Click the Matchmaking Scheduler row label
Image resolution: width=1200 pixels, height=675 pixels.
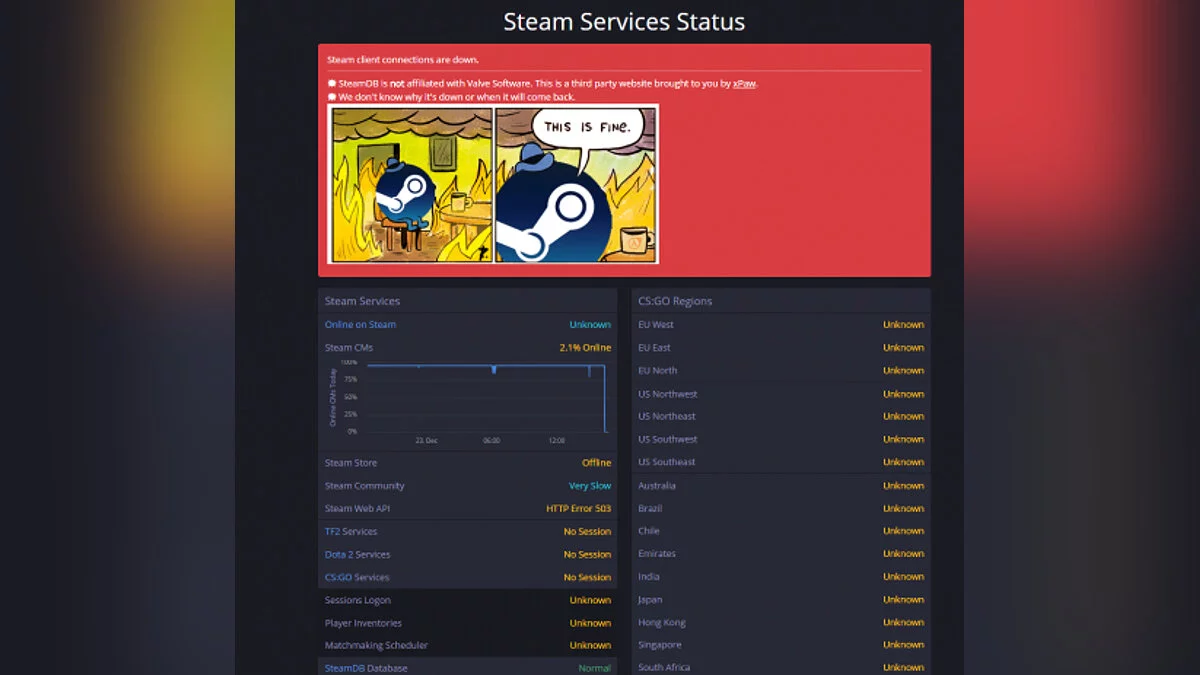pos(376,645)
